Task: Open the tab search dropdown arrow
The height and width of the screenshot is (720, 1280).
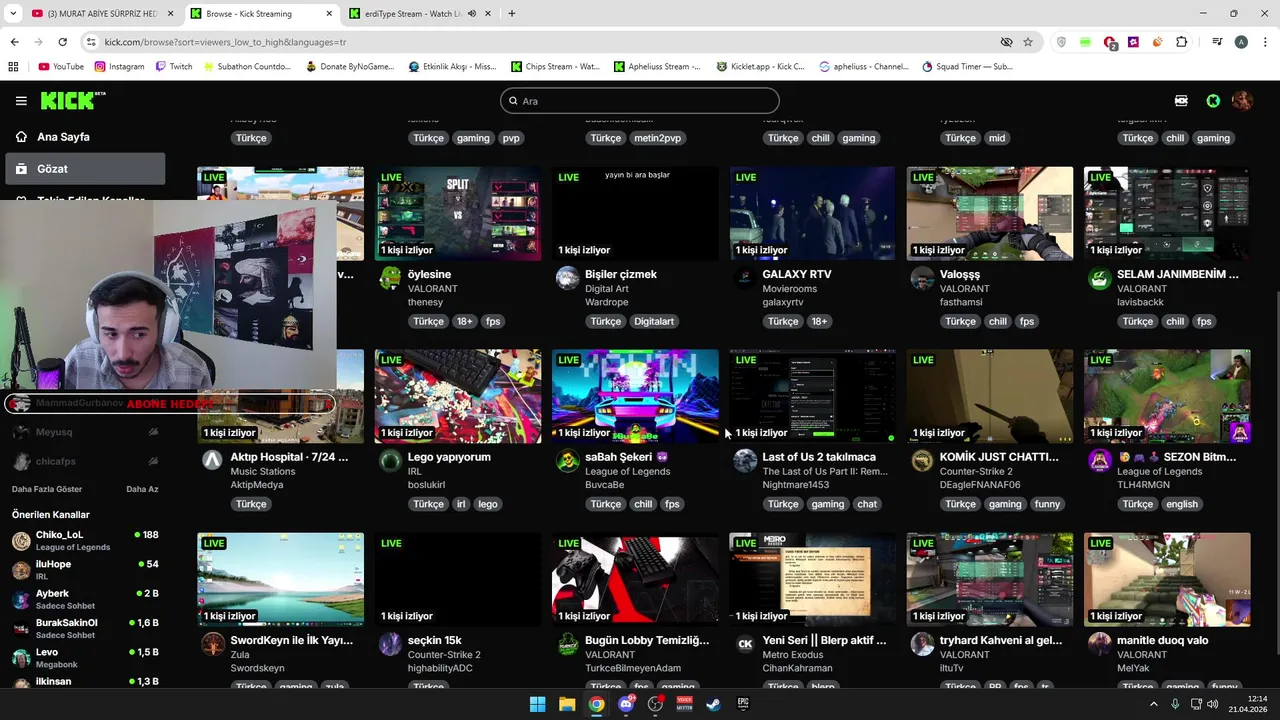Action: click(13, 14)
